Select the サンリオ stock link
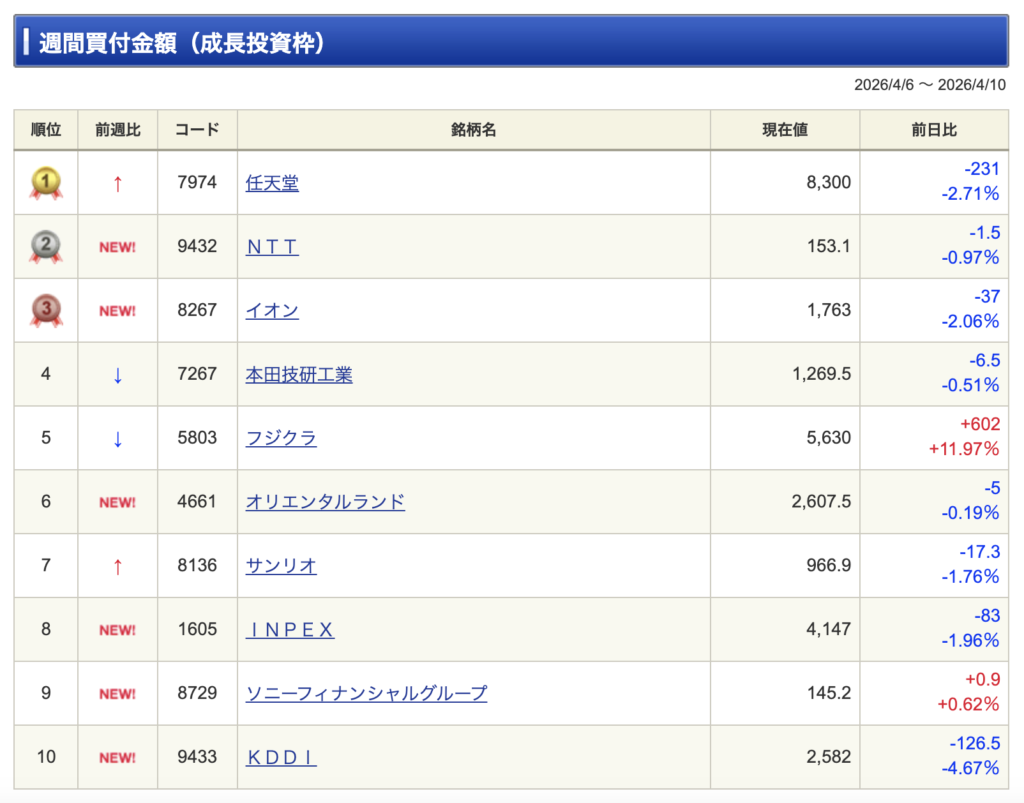The height and width of the screenshot is (803, 1024). [281, 566]
